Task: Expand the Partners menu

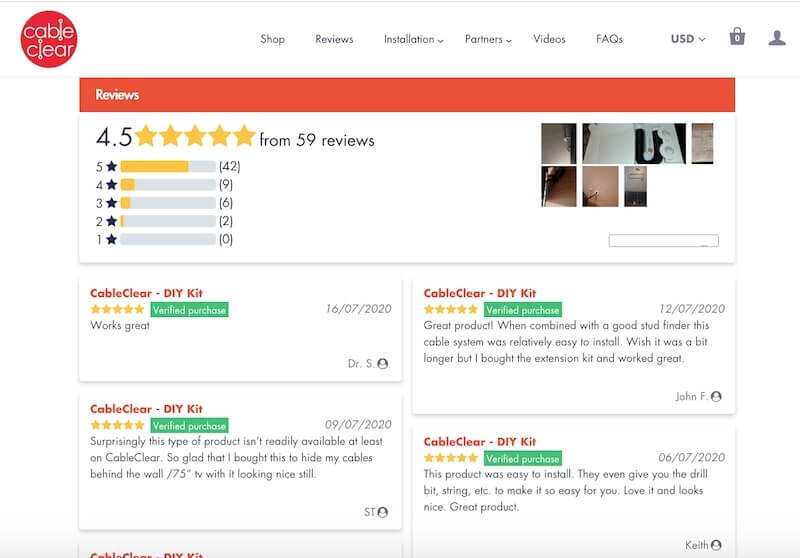Action: pos(488,39)
